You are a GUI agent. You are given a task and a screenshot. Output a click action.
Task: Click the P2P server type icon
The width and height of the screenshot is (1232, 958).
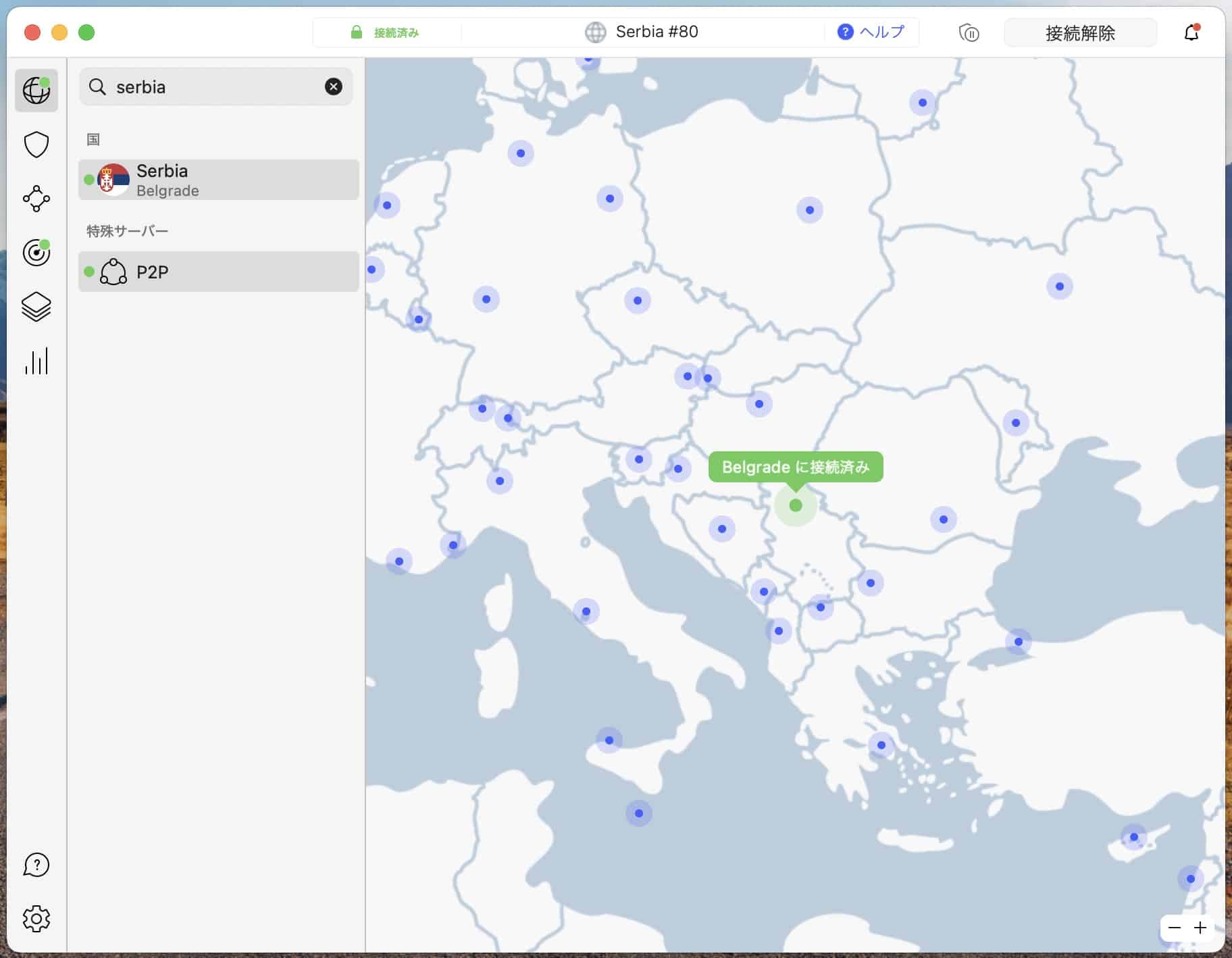click(x=113, y=272)
